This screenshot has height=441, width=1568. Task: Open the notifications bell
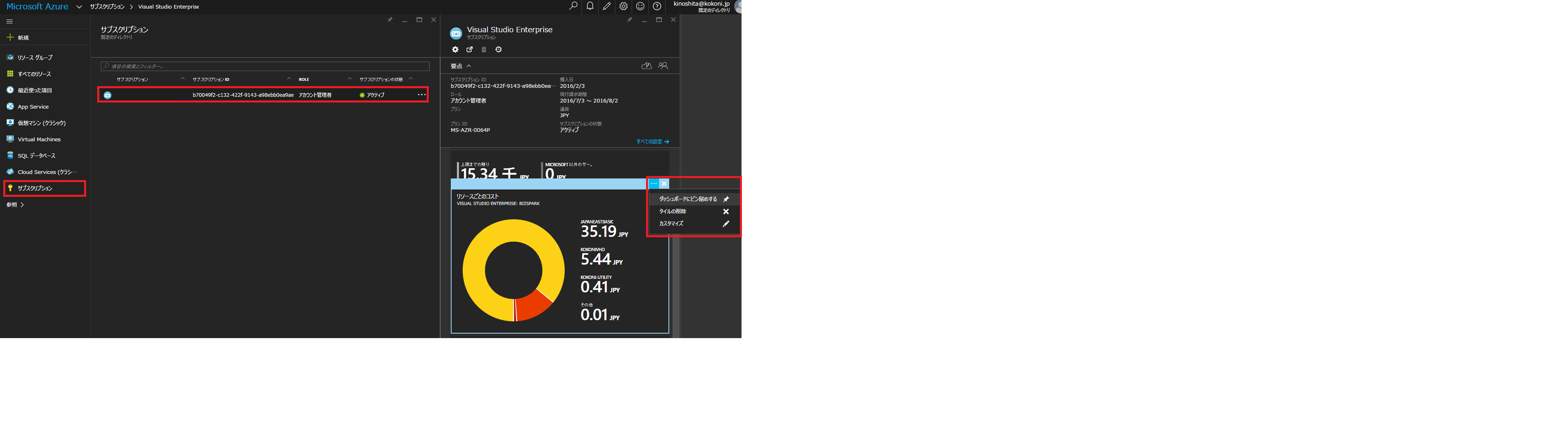click(590, 6)
